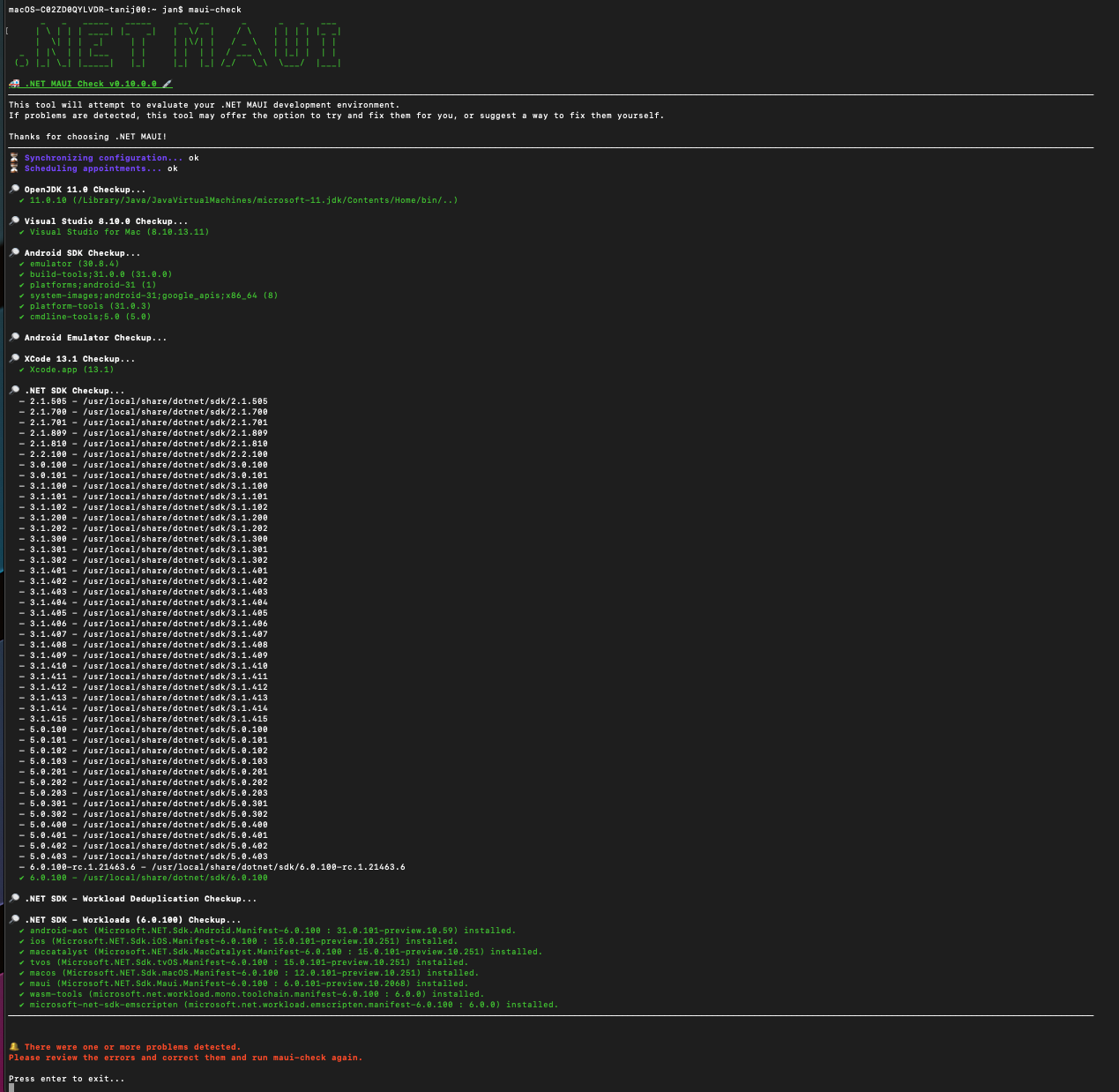Click the checkmark beside green 6.0.100 SDK line
Screen dimensions: 1119x1092
pos(22,878)
